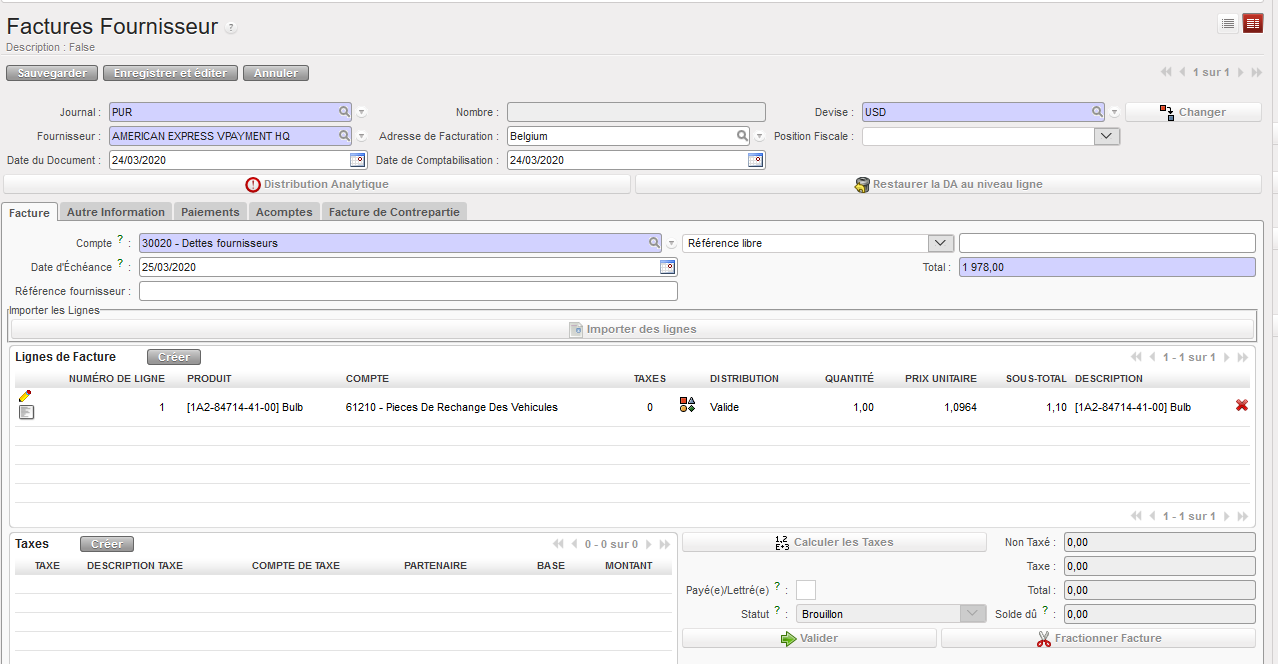Toggle the Payé(e)/Lettré(e) checkbox
Image resolution: width=1278 pixels, height=664 pixels.
[x=806, y=590]
